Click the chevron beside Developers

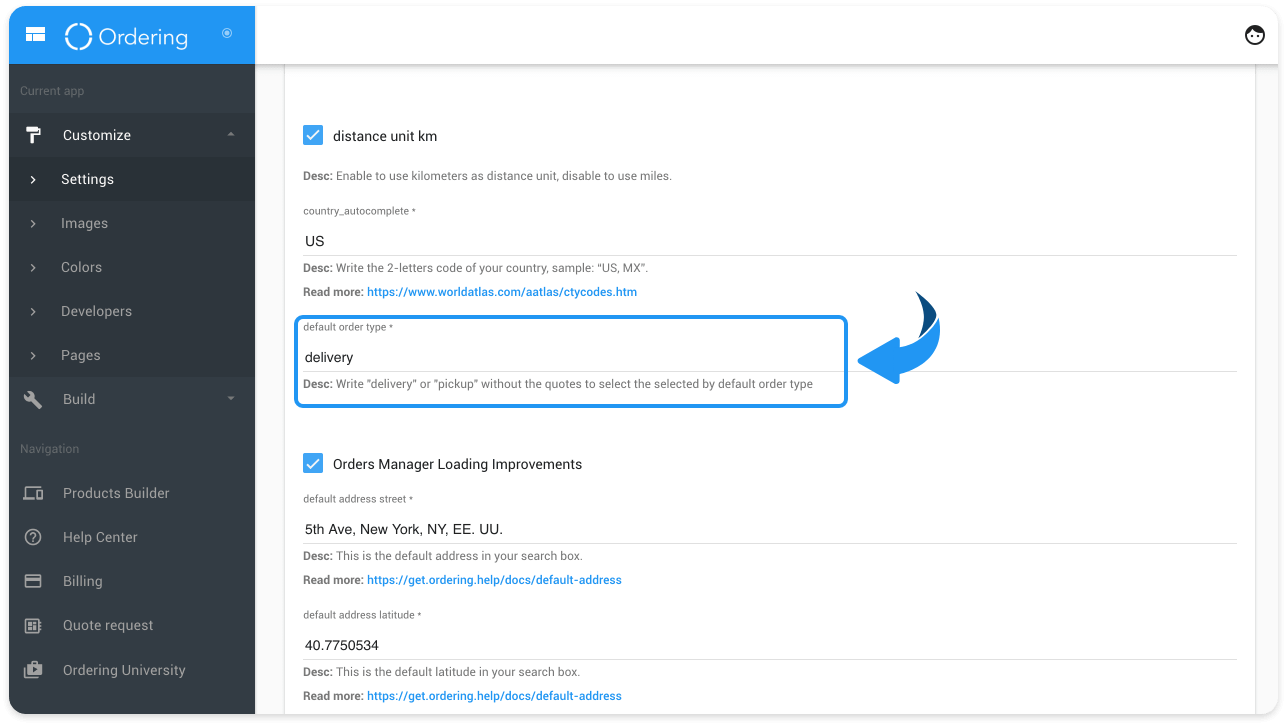click(x=33, y=311)
